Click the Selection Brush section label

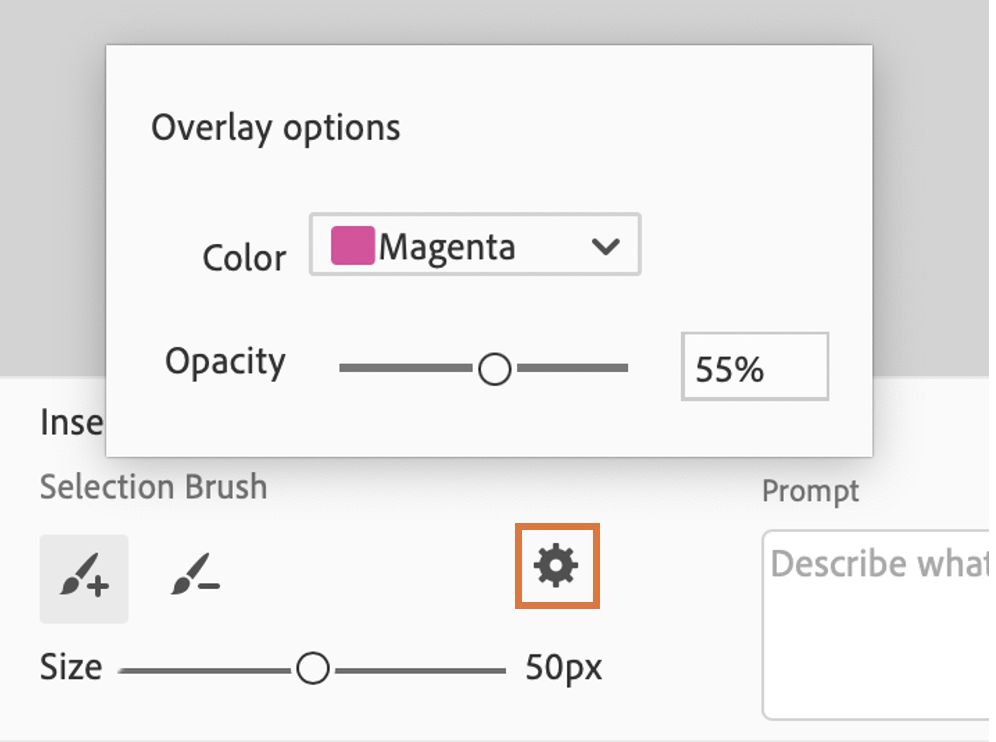[x=153, y=487]
